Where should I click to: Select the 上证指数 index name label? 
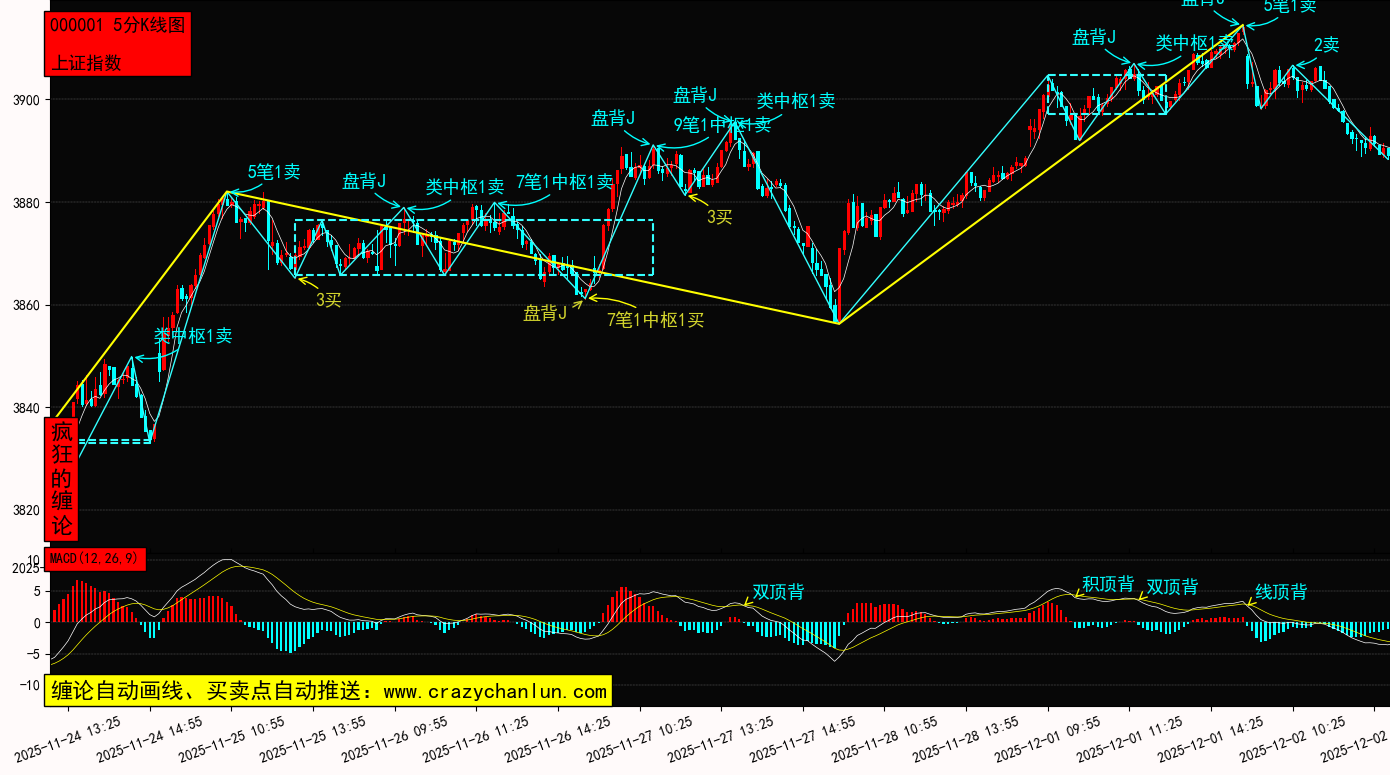(87, 62)
